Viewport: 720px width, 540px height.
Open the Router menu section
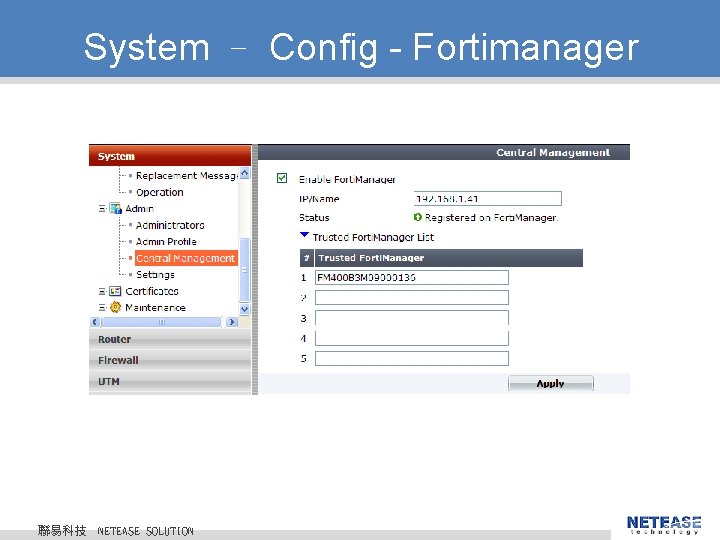pyautogui.click(x=170, y=339)
